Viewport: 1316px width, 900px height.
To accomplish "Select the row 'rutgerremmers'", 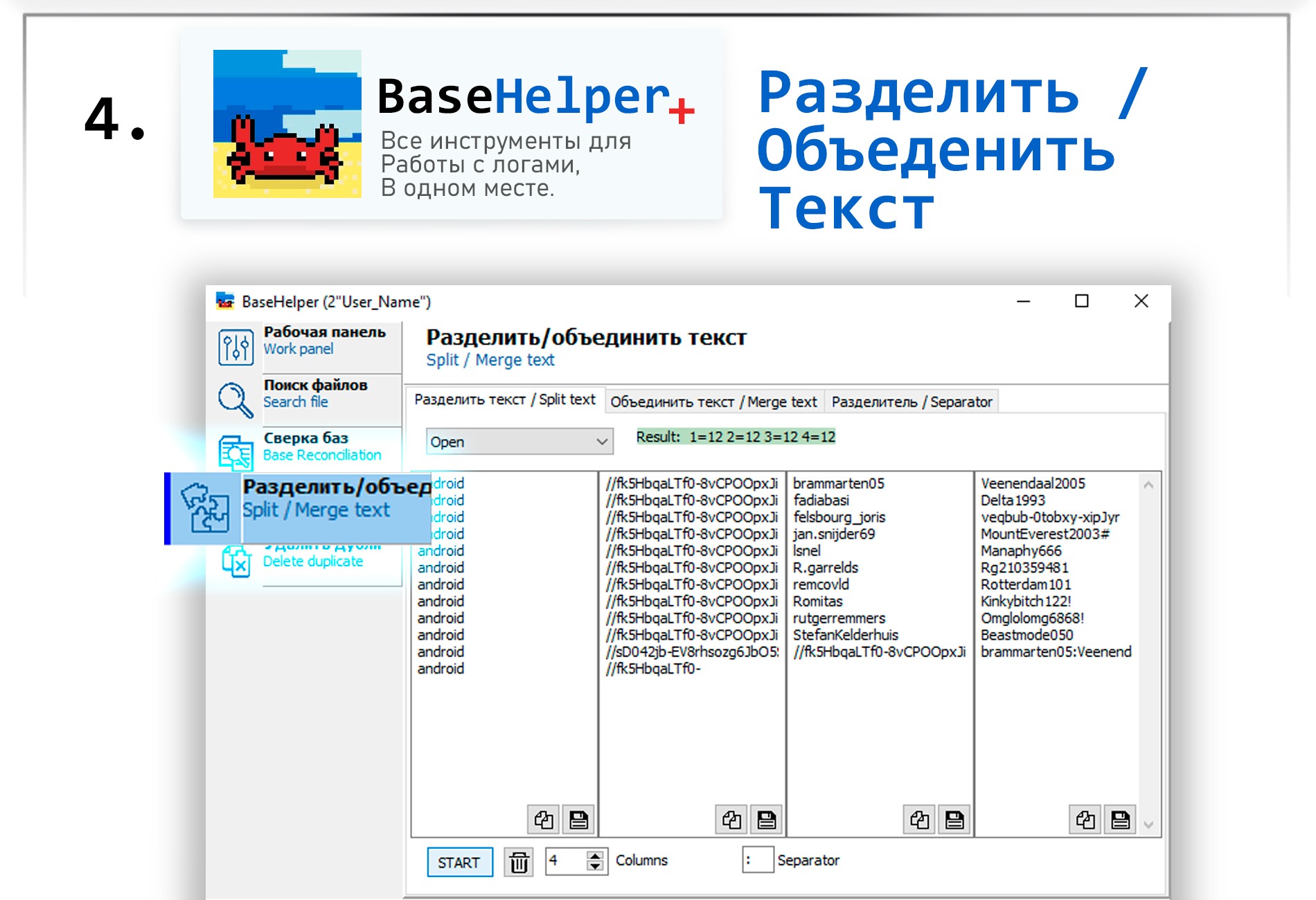I will [839, 618].
